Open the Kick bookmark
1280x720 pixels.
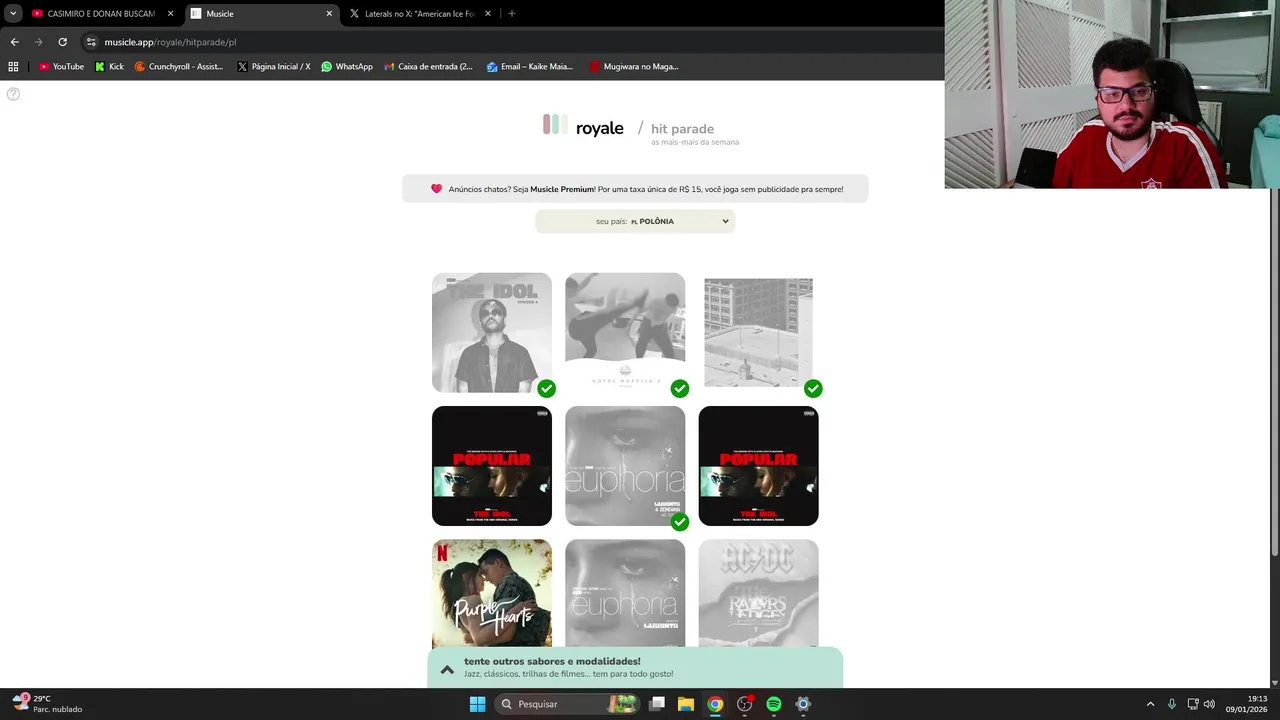pos(109,67)
